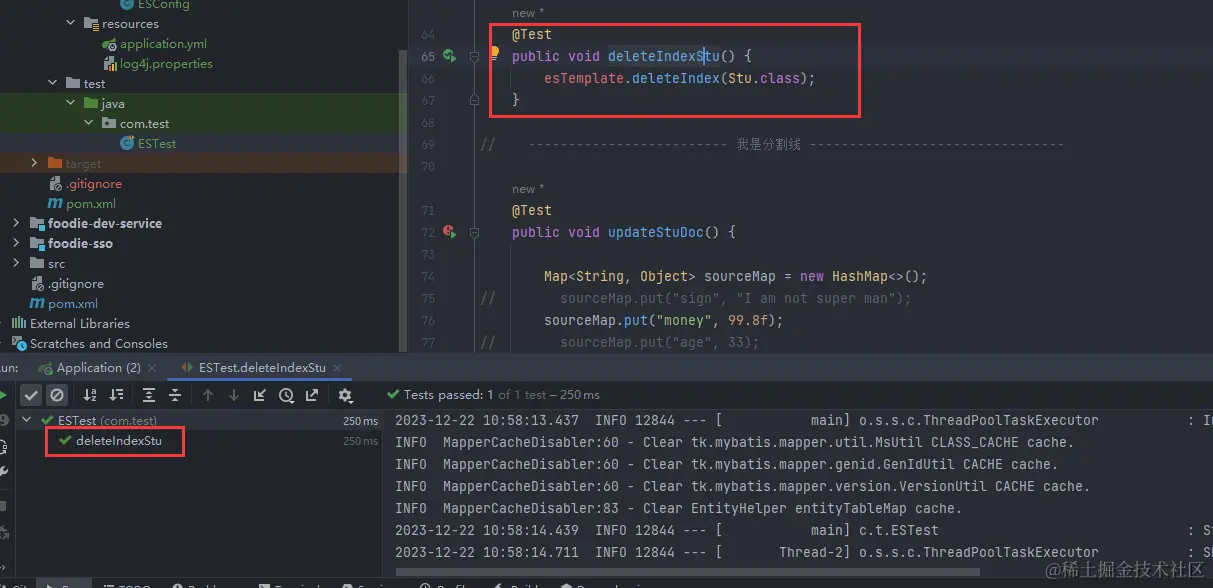This screenshot has width=1213, height=588.
Task: Collapse the com.test package arrow
Action: (x=88, y=123)
